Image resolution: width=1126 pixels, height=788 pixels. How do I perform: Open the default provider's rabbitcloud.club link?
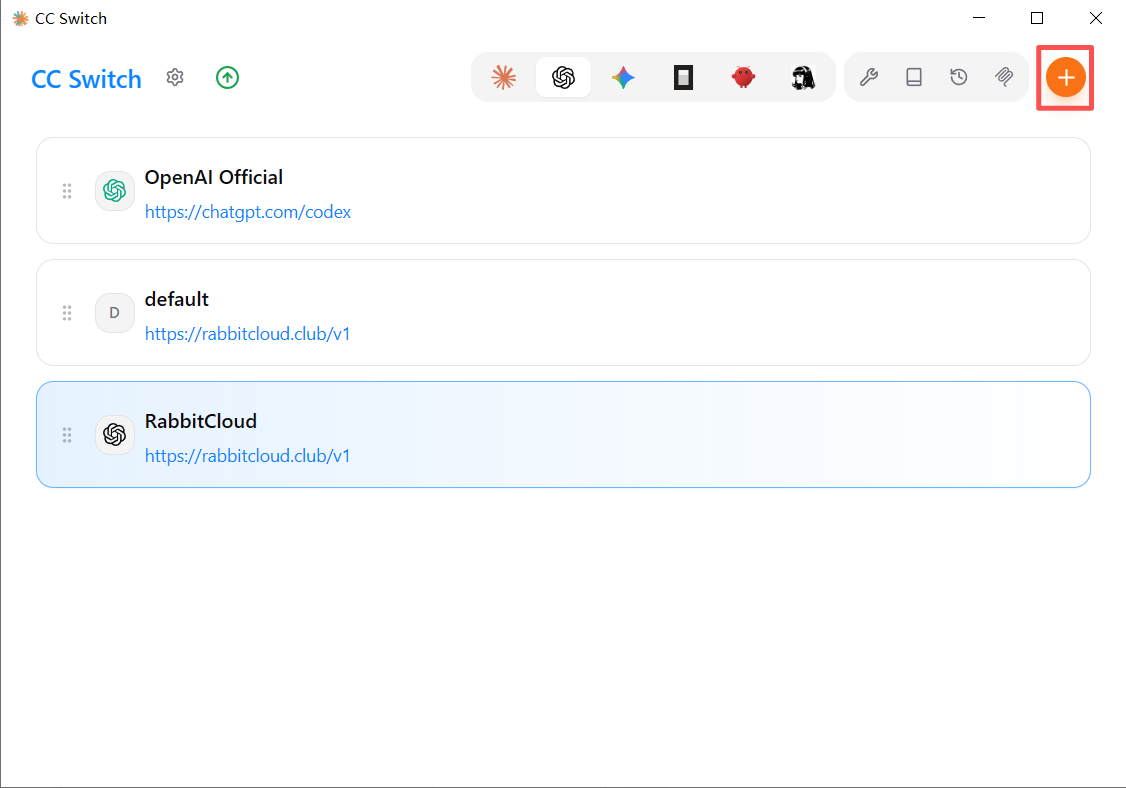[x=248, y=334]
